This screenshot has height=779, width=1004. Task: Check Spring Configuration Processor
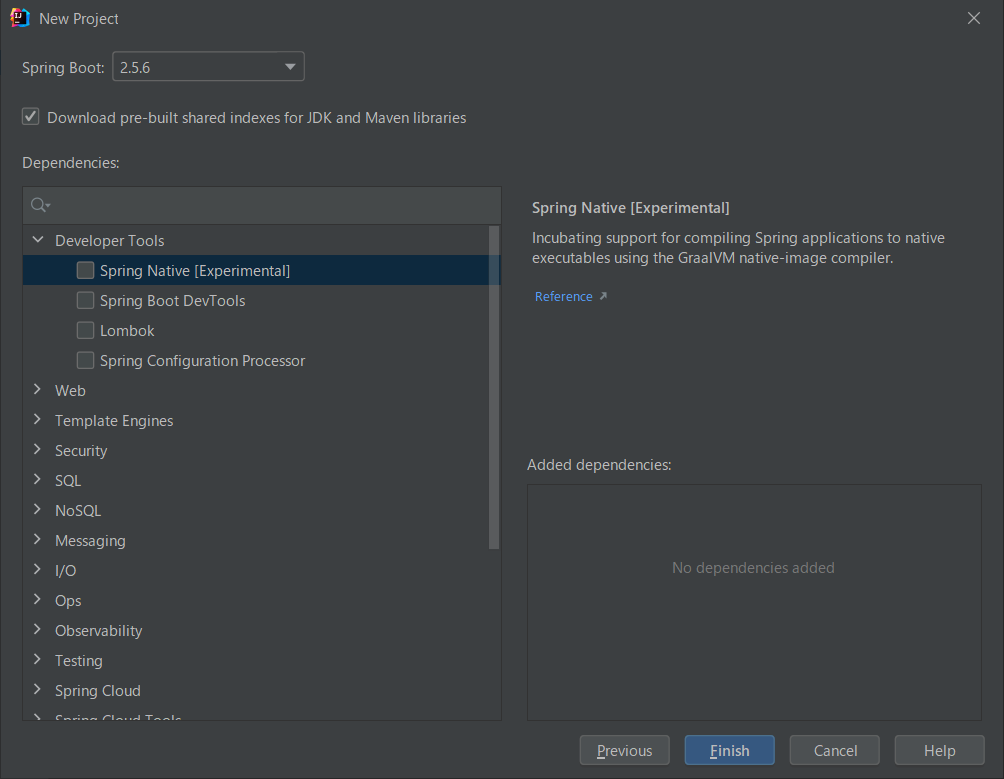[85, 360]
